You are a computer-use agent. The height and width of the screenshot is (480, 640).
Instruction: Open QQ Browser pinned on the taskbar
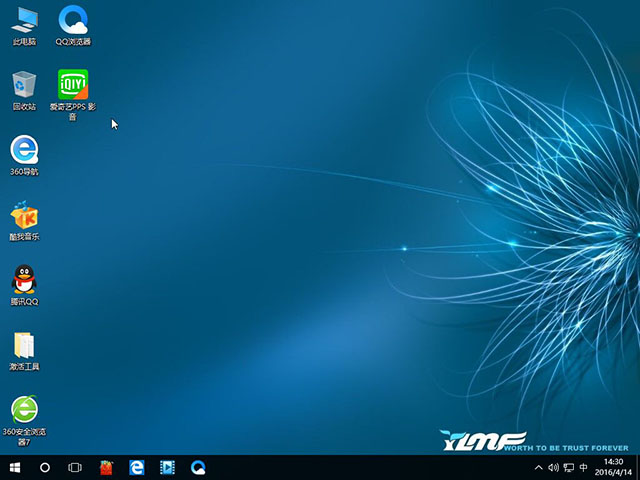198,467
